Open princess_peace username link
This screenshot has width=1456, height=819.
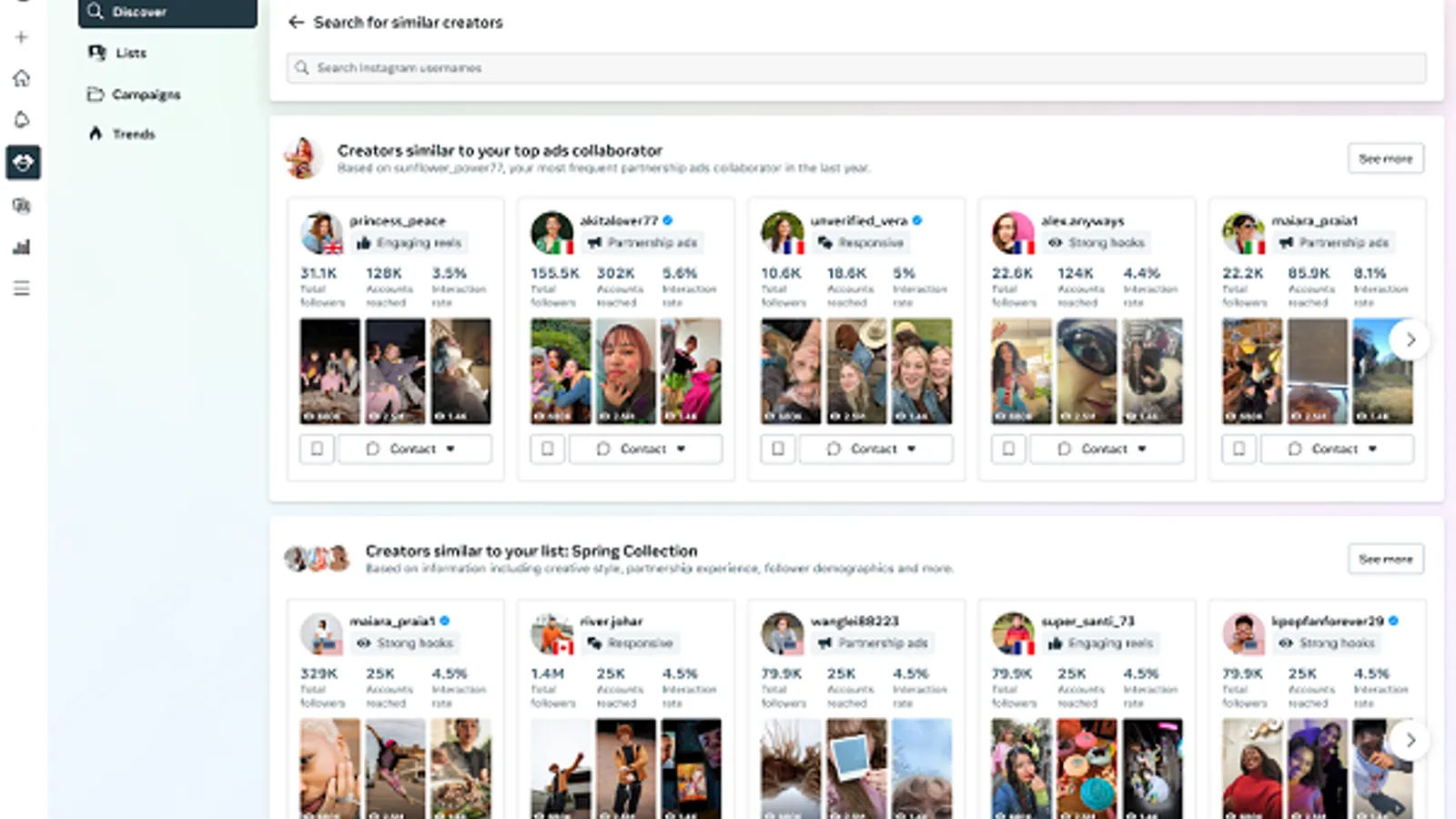[398, 220]
